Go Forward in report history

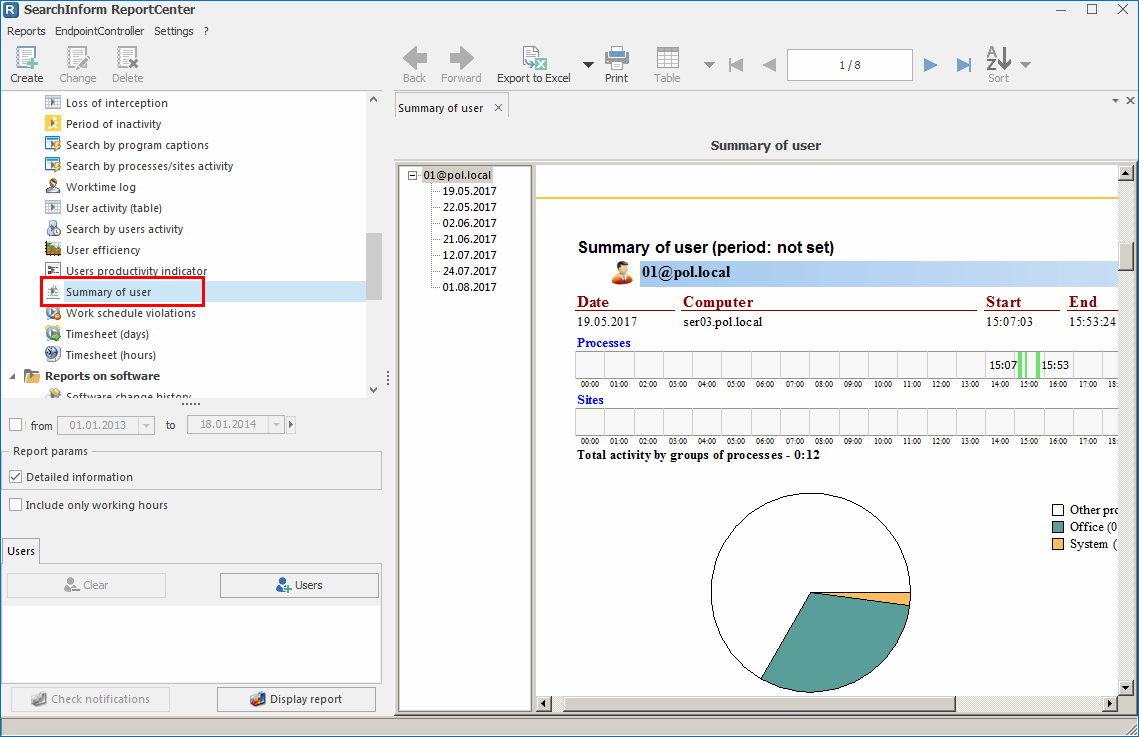(461, 58)
